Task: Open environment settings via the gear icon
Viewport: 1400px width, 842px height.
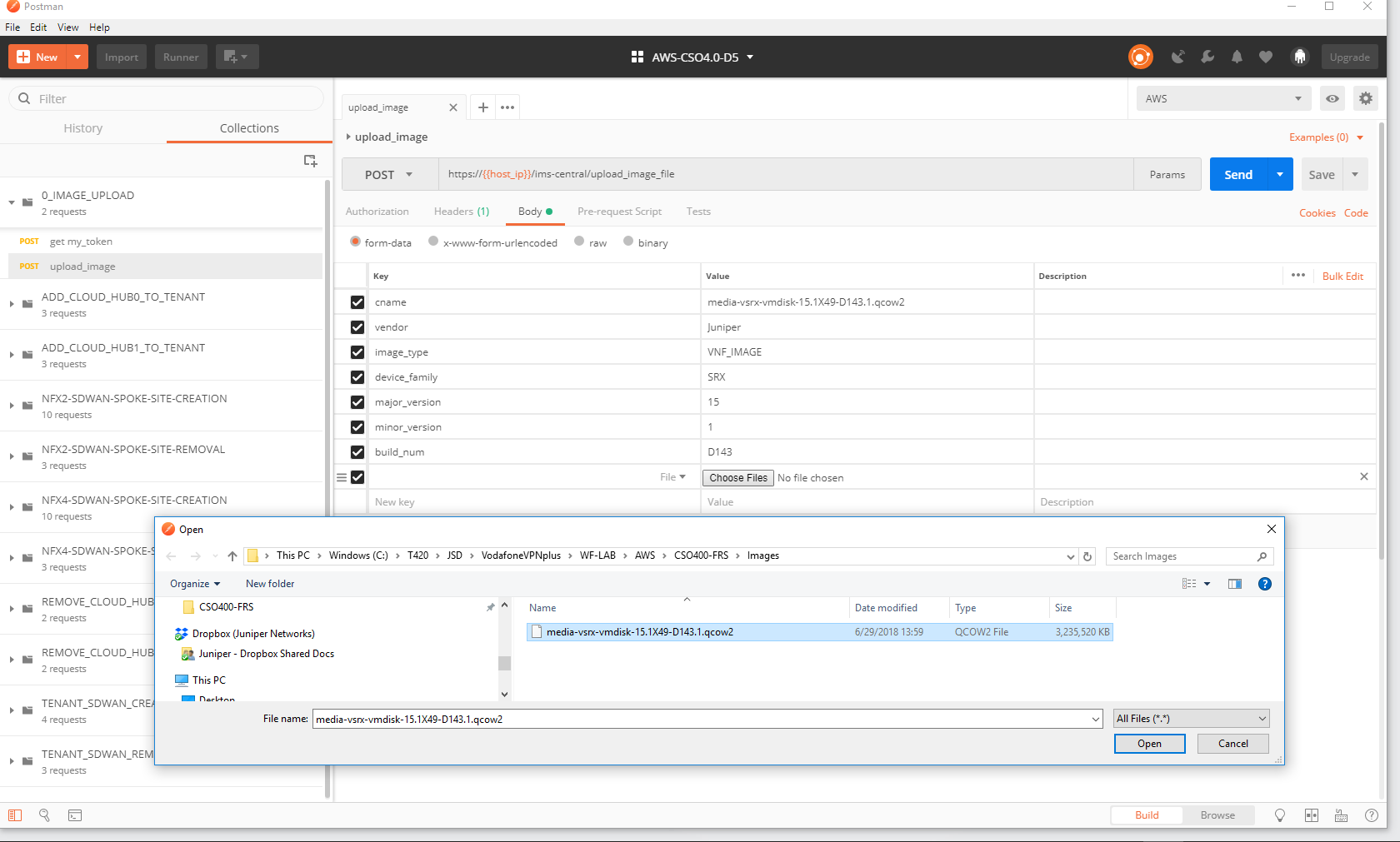Action: point(1365,98)
